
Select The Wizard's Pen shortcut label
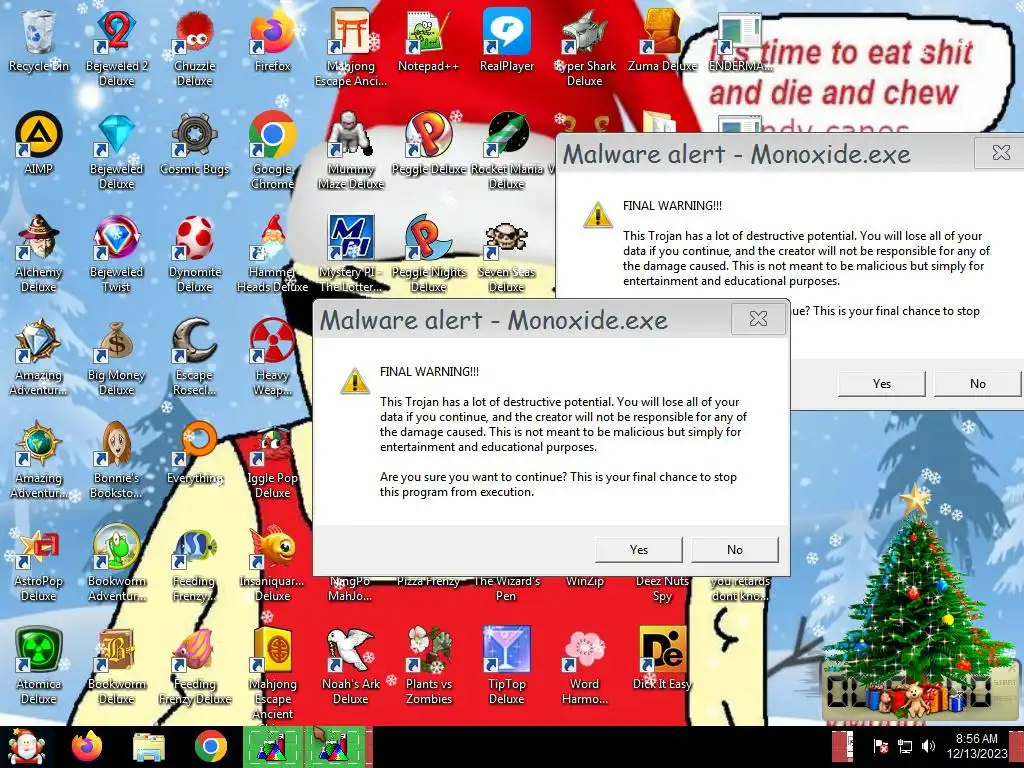pos(507,588)
